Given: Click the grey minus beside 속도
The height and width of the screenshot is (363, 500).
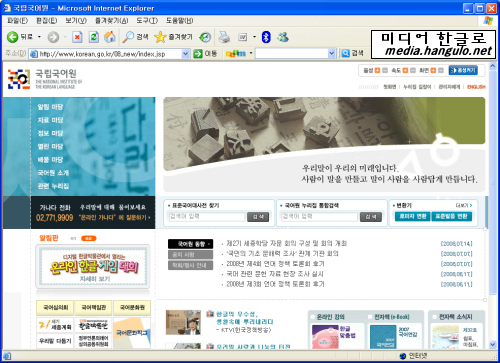Looking at the screenshot, I should coord(413,70).
